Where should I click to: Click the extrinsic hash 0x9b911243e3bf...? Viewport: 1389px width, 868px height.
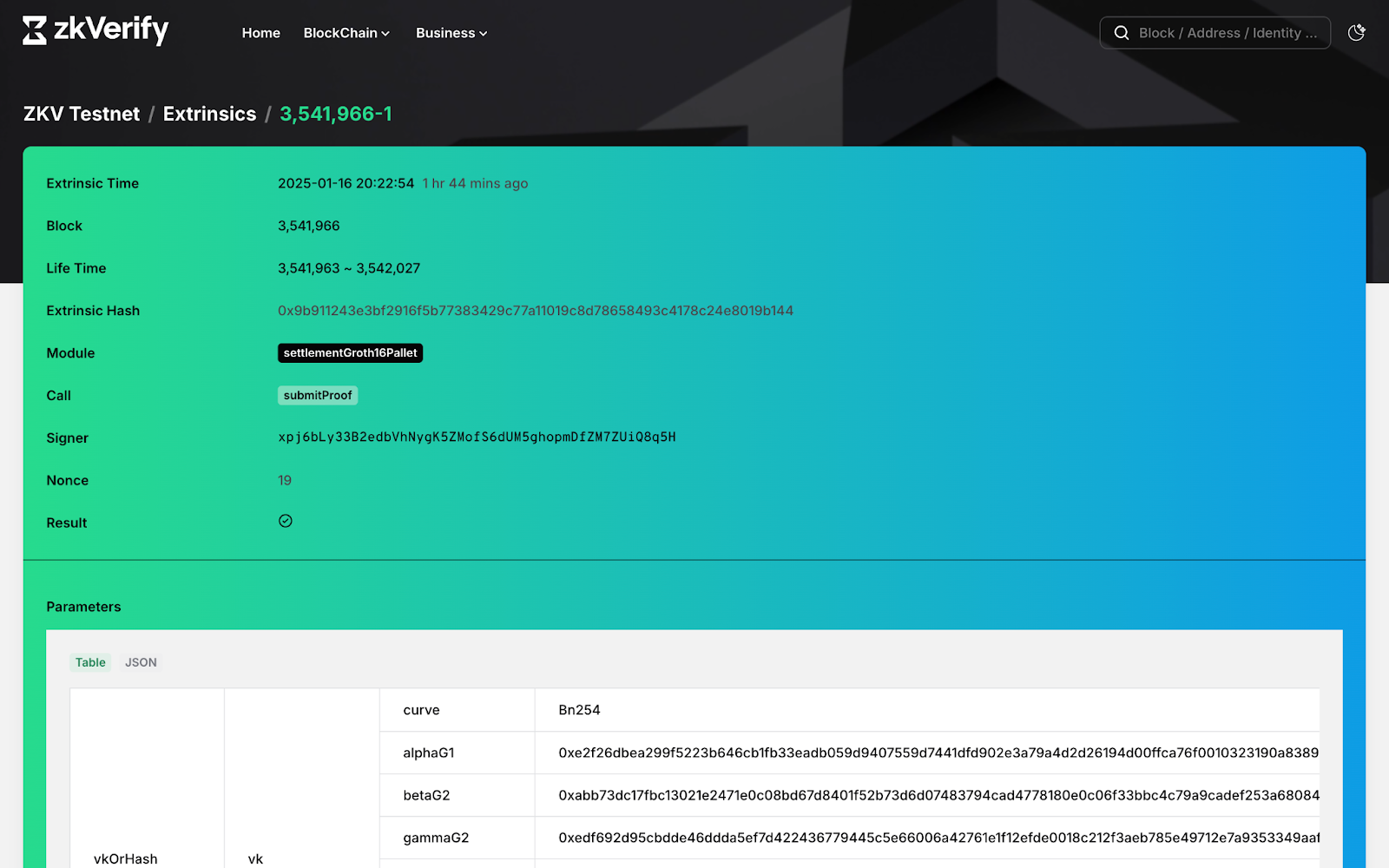point(536,311)
